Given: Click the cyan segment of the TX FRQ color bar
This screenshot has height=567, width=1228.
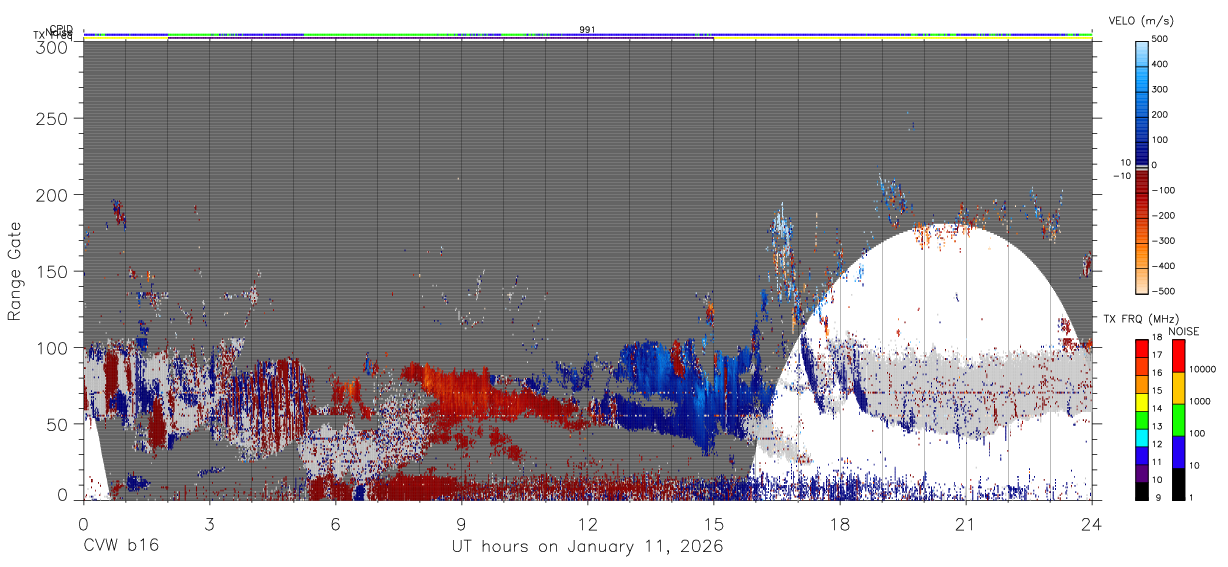Looking at the screenshot, I should (x=1142, y=438).
